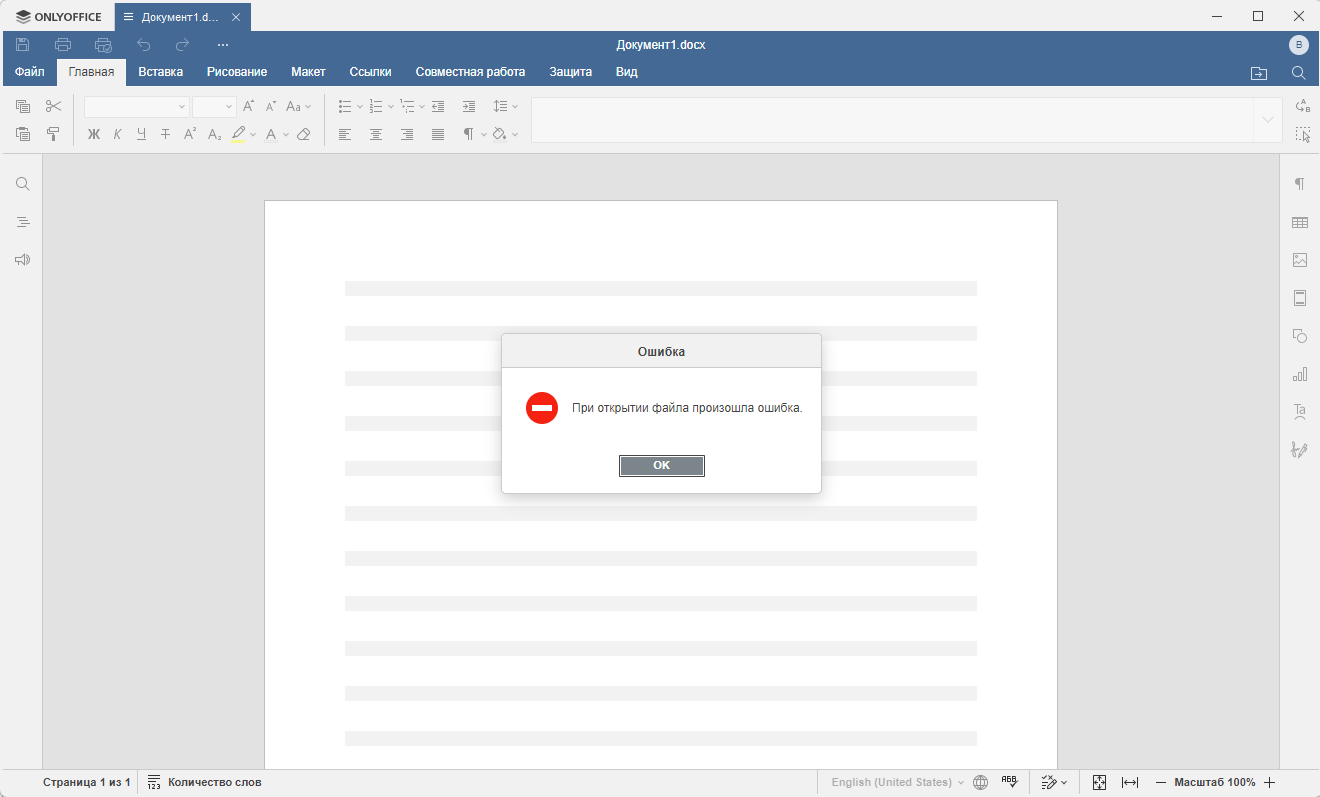Apply yellow highlight color
This screenshot has width=1320, height=797.
pos(238,134)
